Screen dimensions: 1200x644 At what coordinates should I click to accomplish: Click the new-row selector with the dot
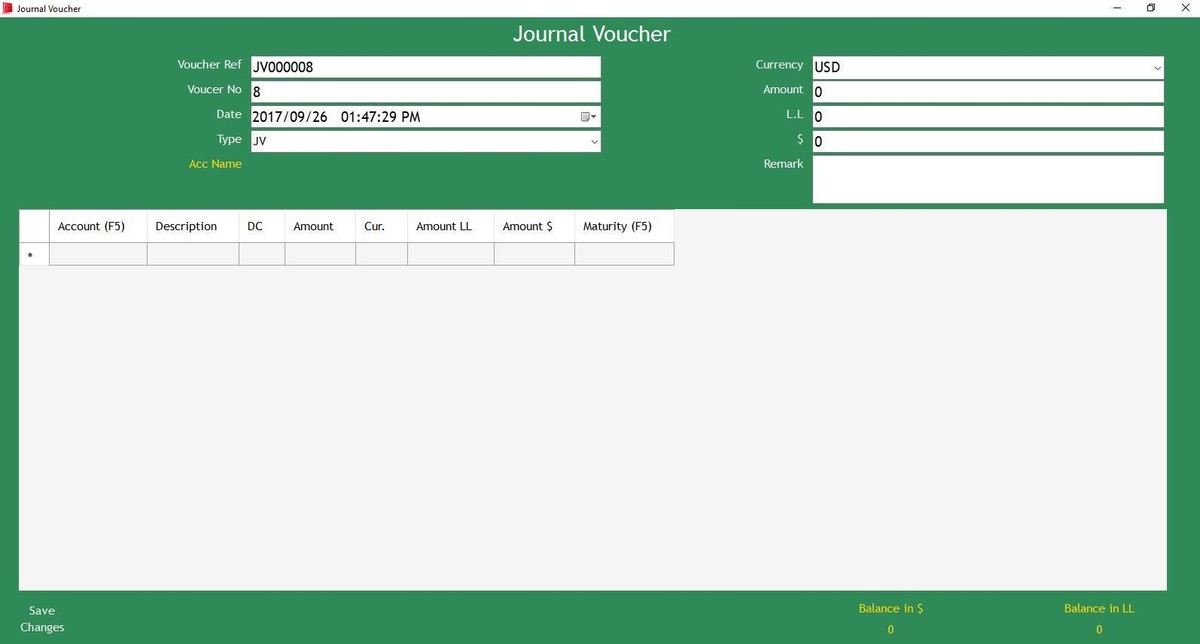pos(34,254)
